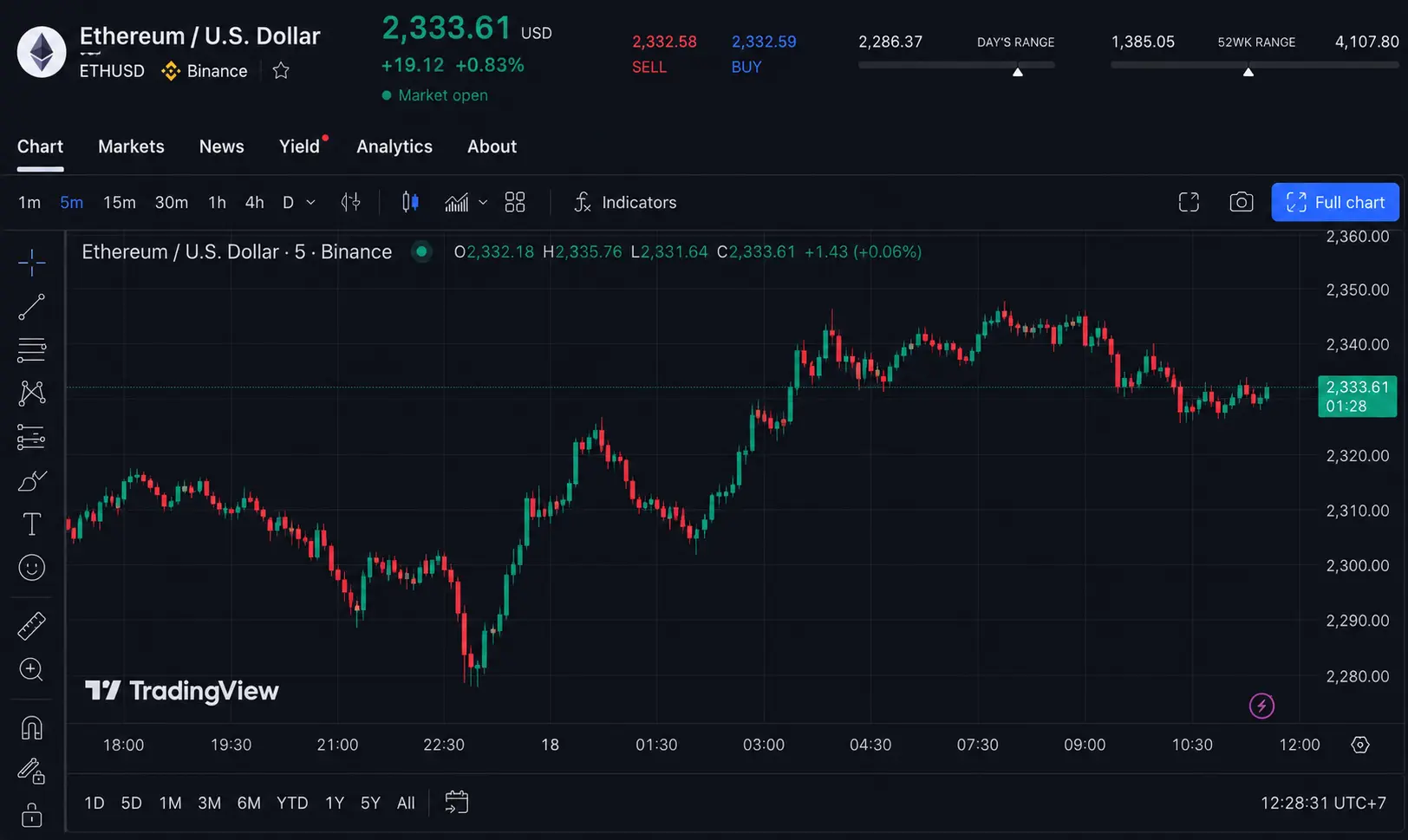Image resolution: width=1408 pixels, height=840 pixels.
Task: Add ETHUSD to favorites with the star
Action: coord(281,71)
